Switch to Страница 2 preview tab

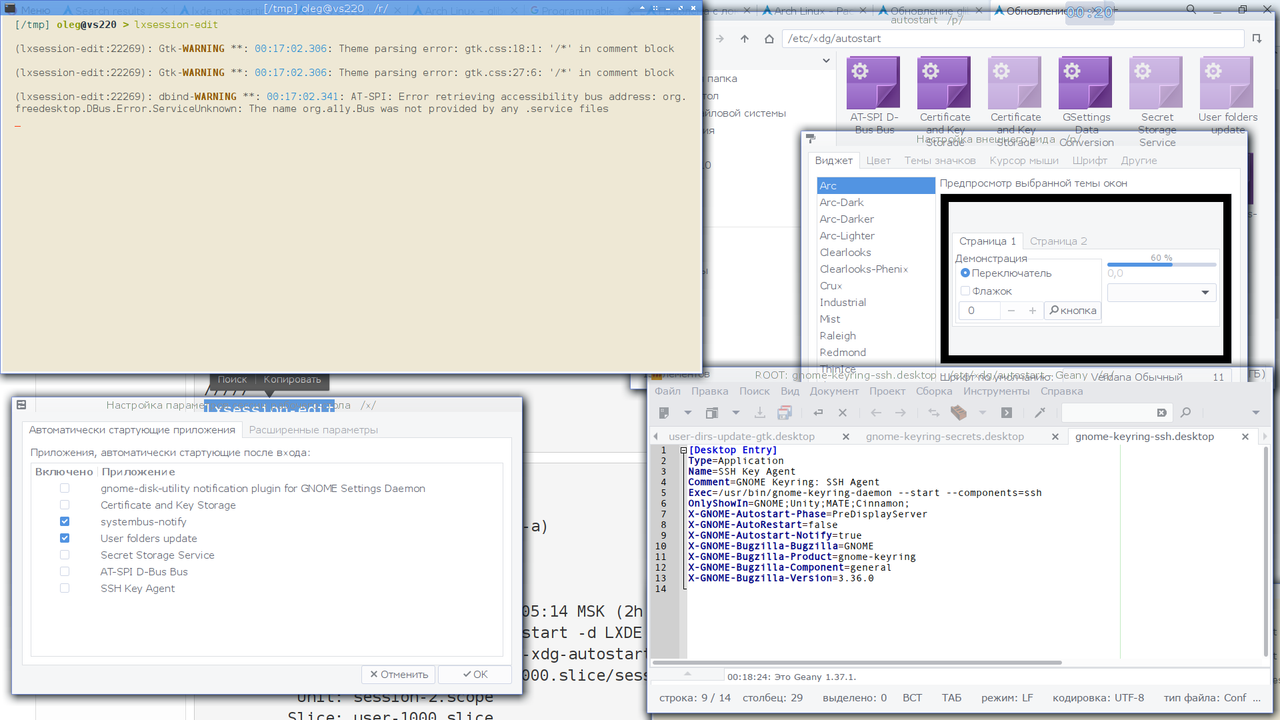pos(1058,241)
